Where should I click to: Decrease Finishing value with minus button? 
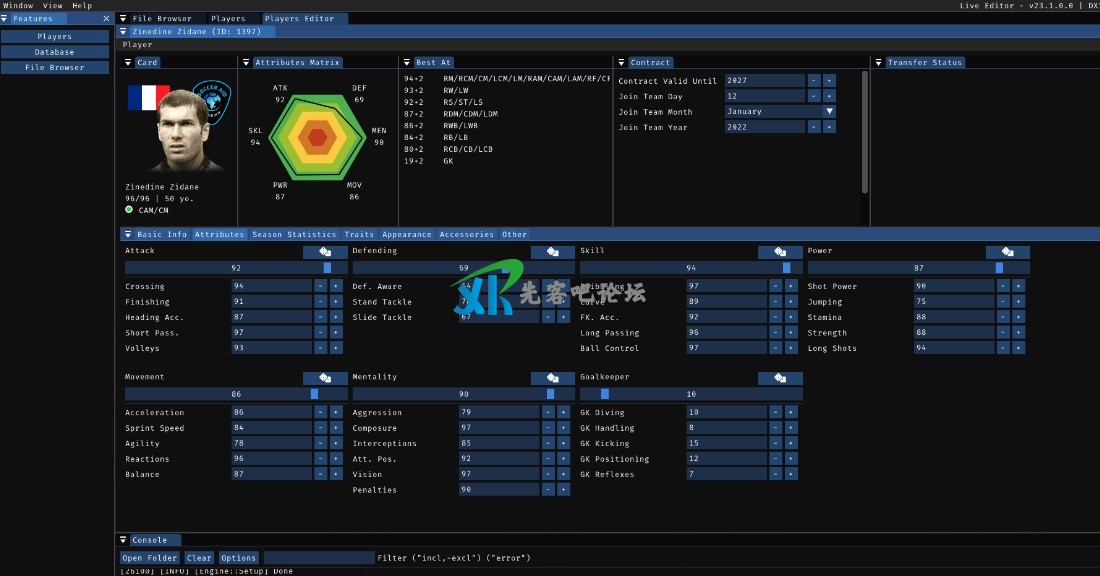[321, 302]
